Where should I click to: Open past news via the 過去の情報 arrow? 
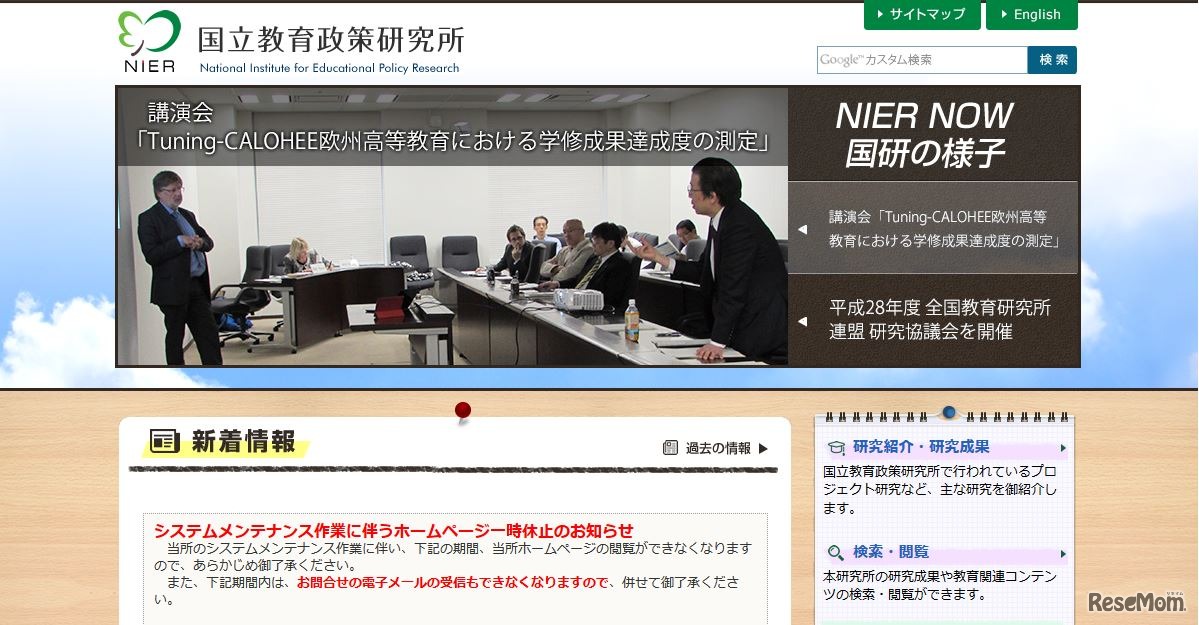763,448
